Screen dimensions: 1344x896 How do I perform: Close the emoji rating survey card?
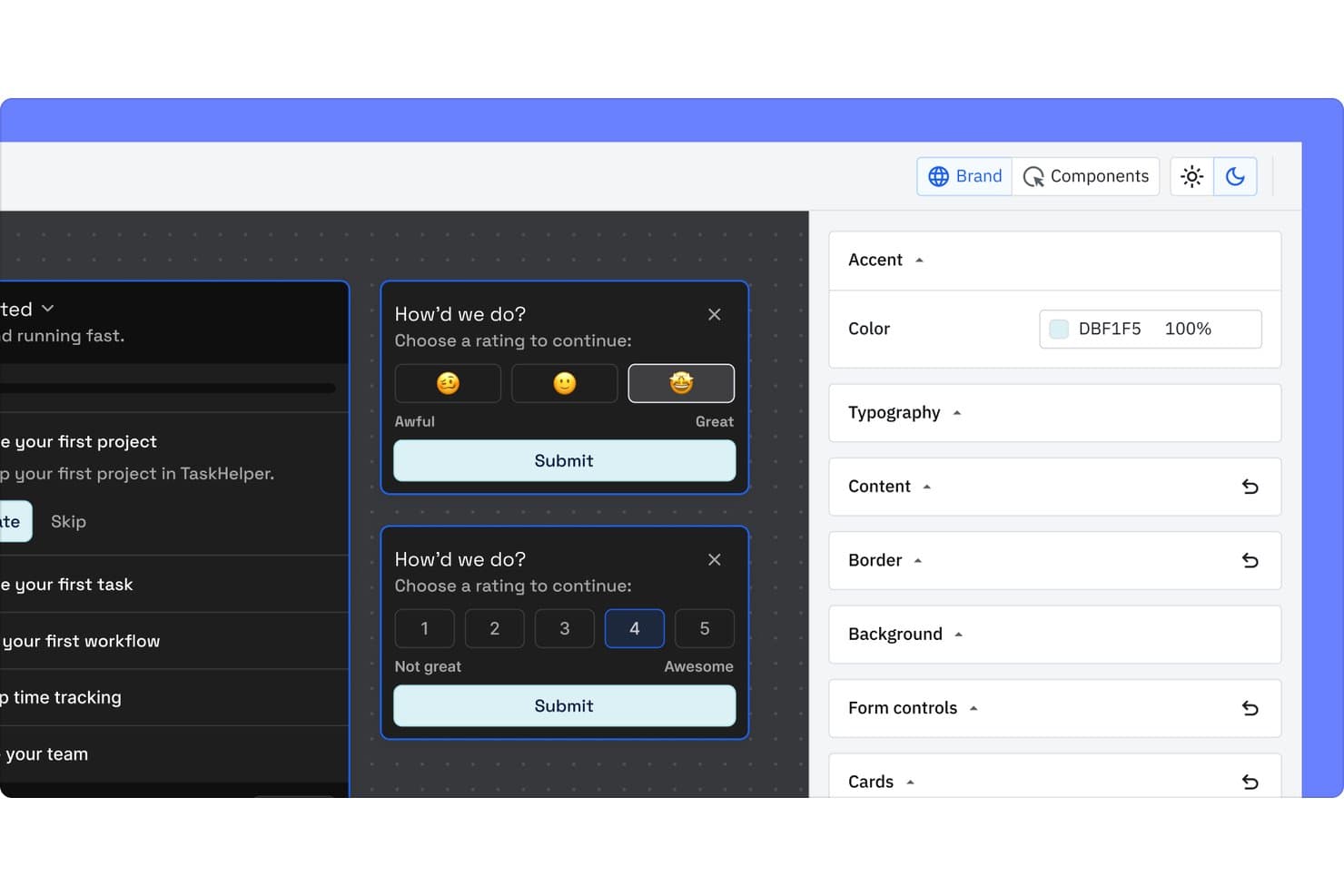715,314
